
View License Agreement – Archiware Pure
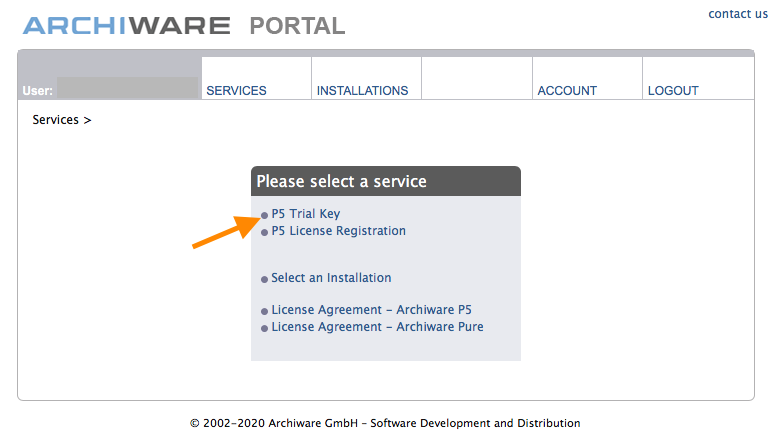(377, 327)
